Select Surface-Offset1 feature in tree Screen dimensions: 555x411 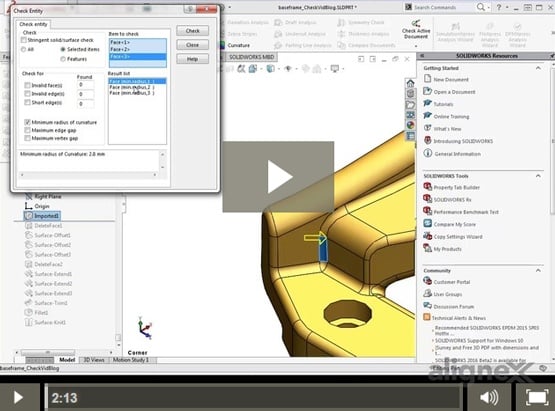(x=47, y=235)
